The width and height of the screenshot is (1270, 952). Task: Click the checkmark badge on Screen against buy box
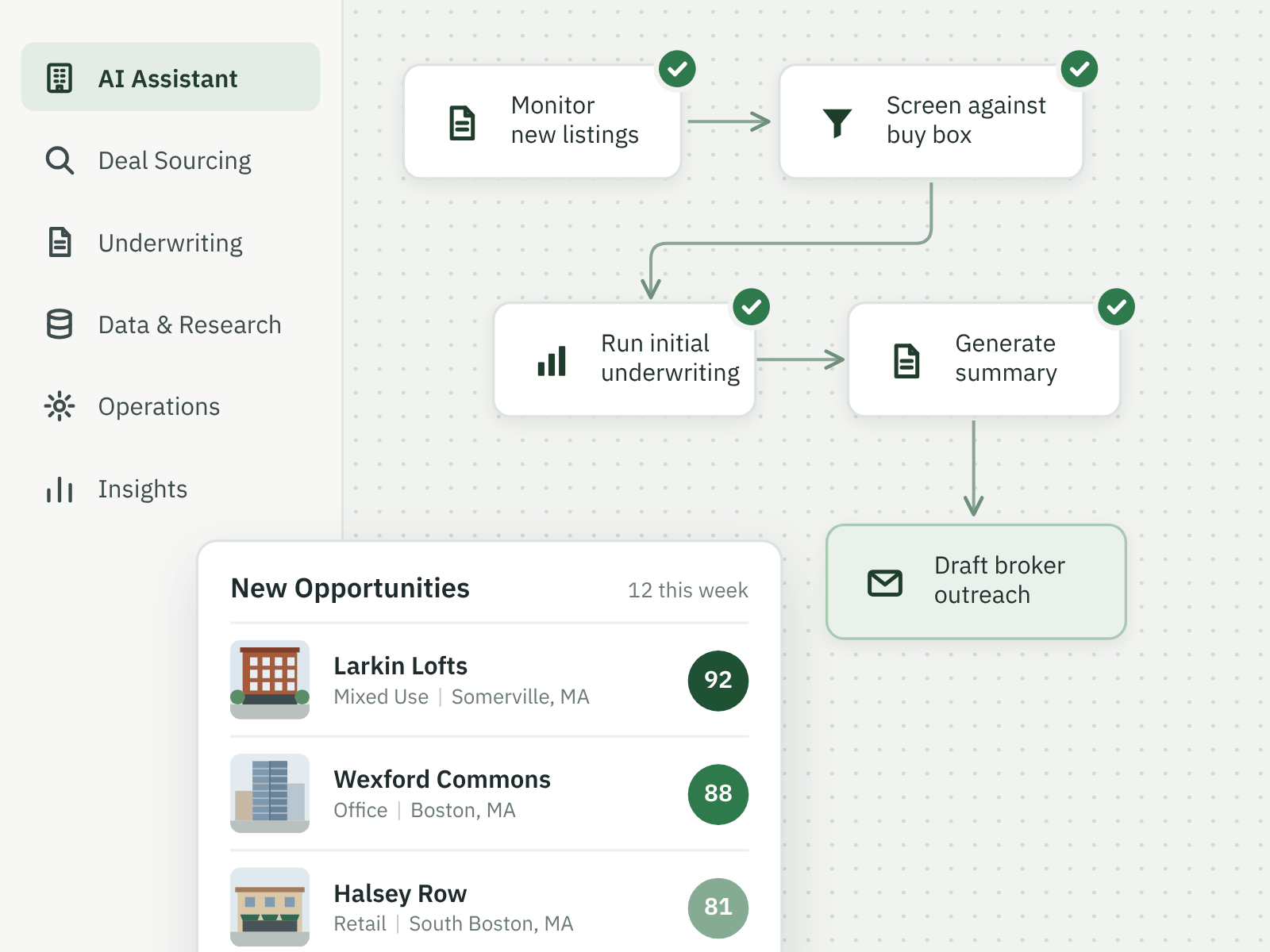click(1079, 69)
